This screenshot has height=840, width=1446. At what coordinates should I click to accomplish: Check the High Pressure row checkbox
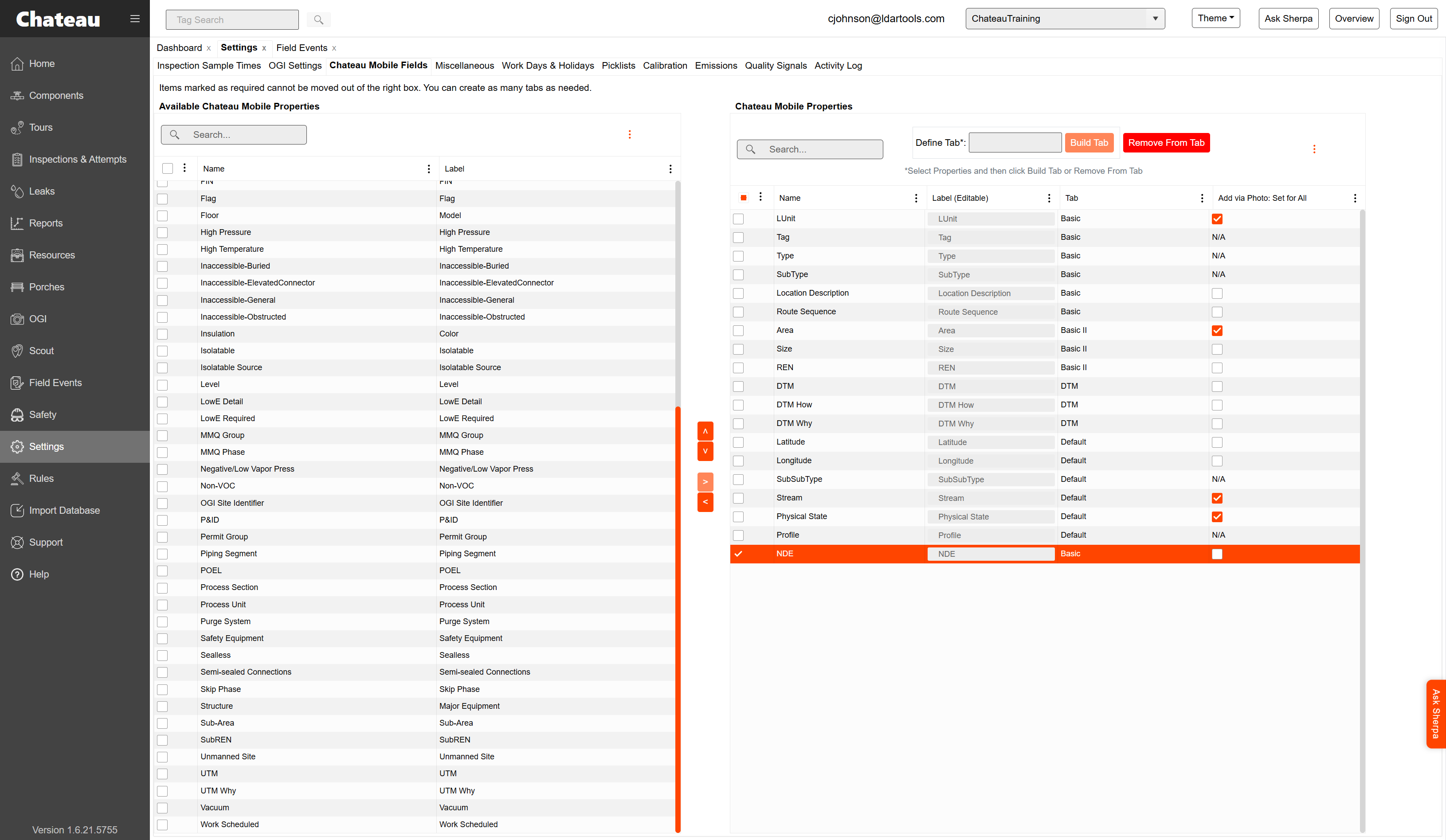coord(162,232)
